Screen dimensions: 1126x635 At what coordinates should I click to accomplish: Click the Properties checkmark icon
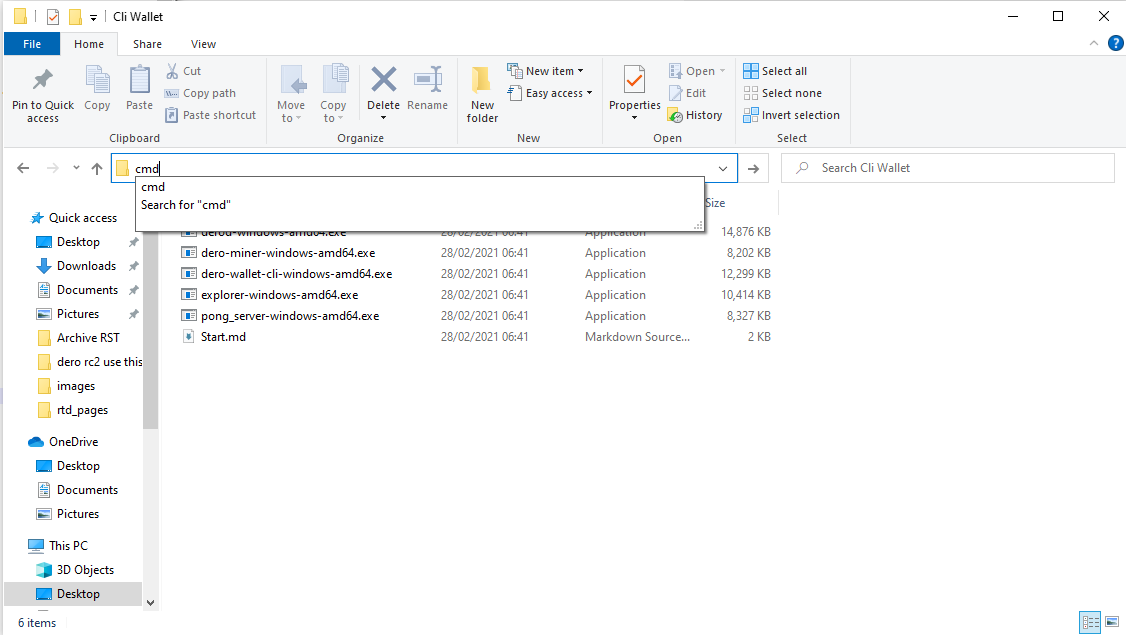coord(634,79)
